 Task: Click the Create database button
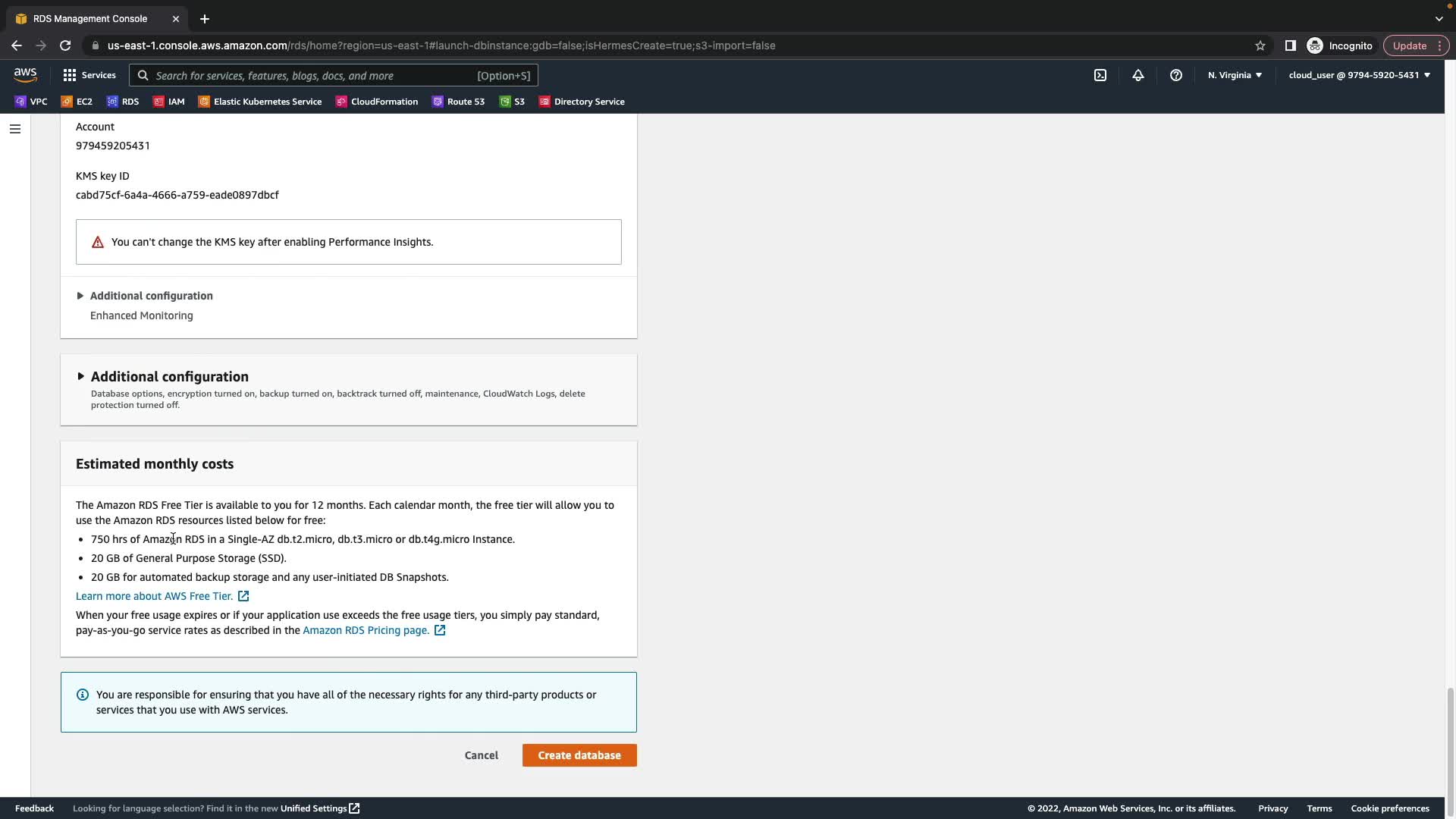(x=579, y=755)
